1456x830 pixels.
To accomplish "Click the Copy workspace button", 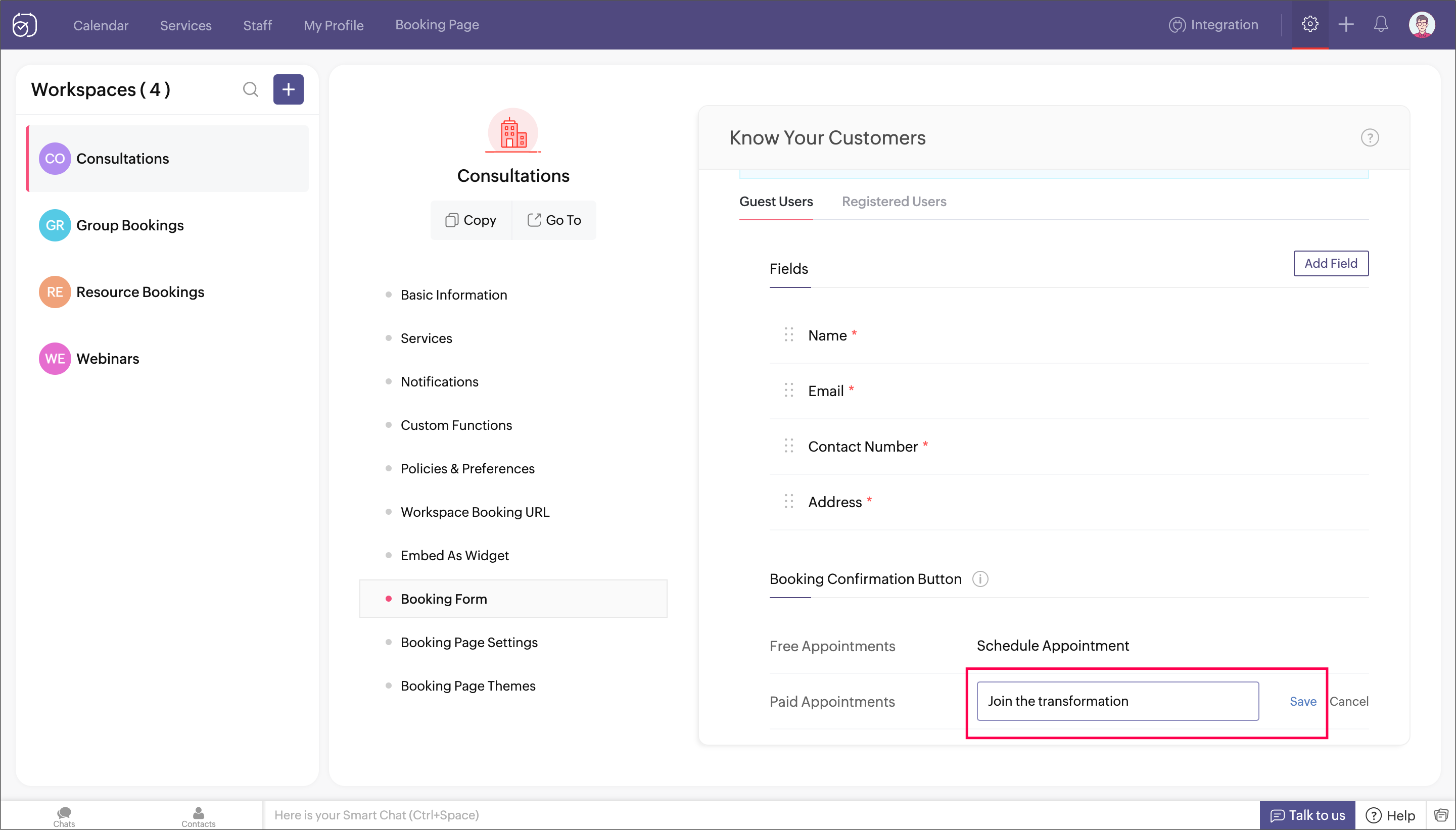I will pos(471,220).
